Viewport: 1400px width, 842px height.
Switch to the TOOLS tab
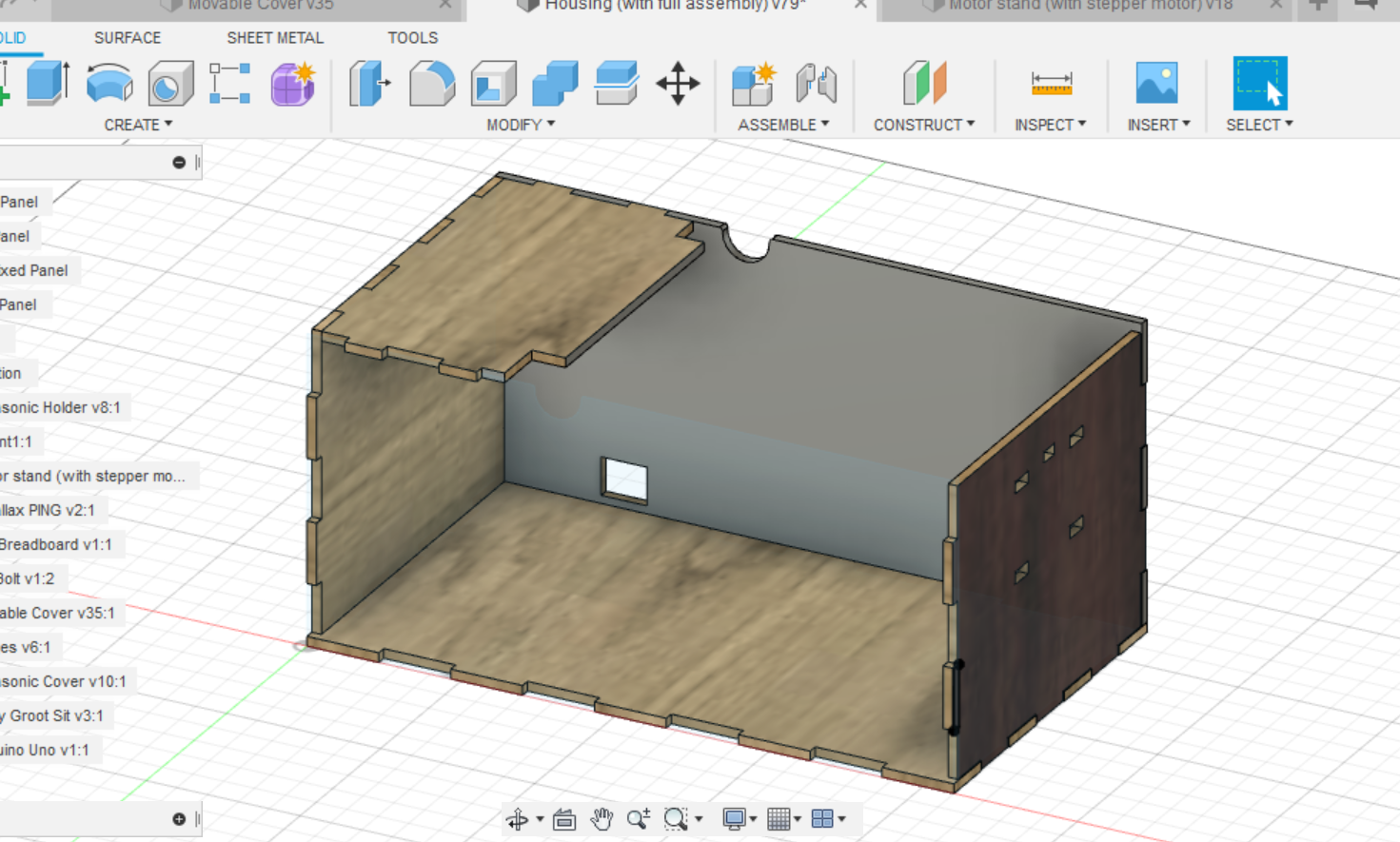point(412,38)
